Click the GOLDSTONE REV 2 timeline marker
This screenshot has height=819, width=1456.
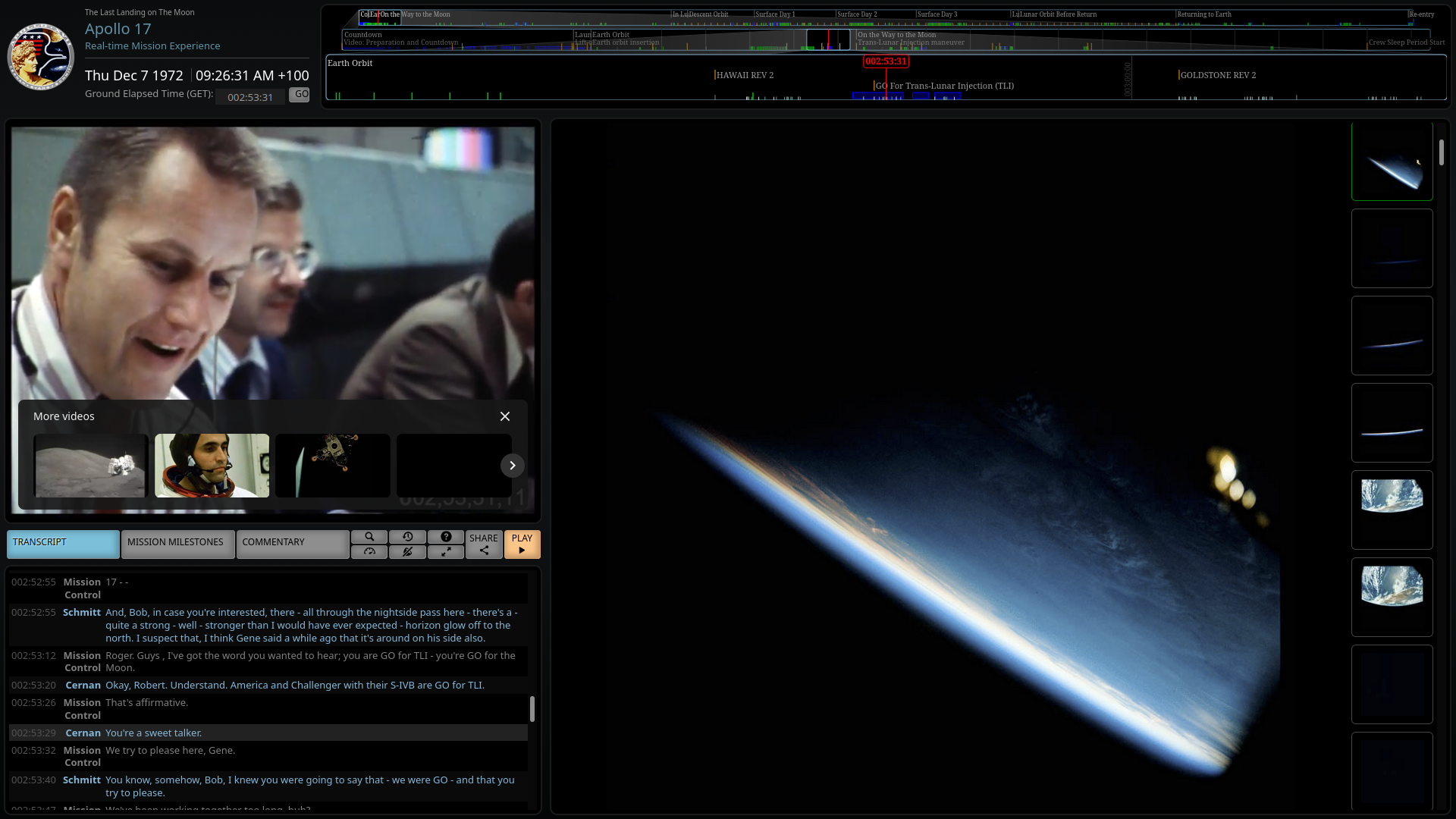tap(1218, 75)
